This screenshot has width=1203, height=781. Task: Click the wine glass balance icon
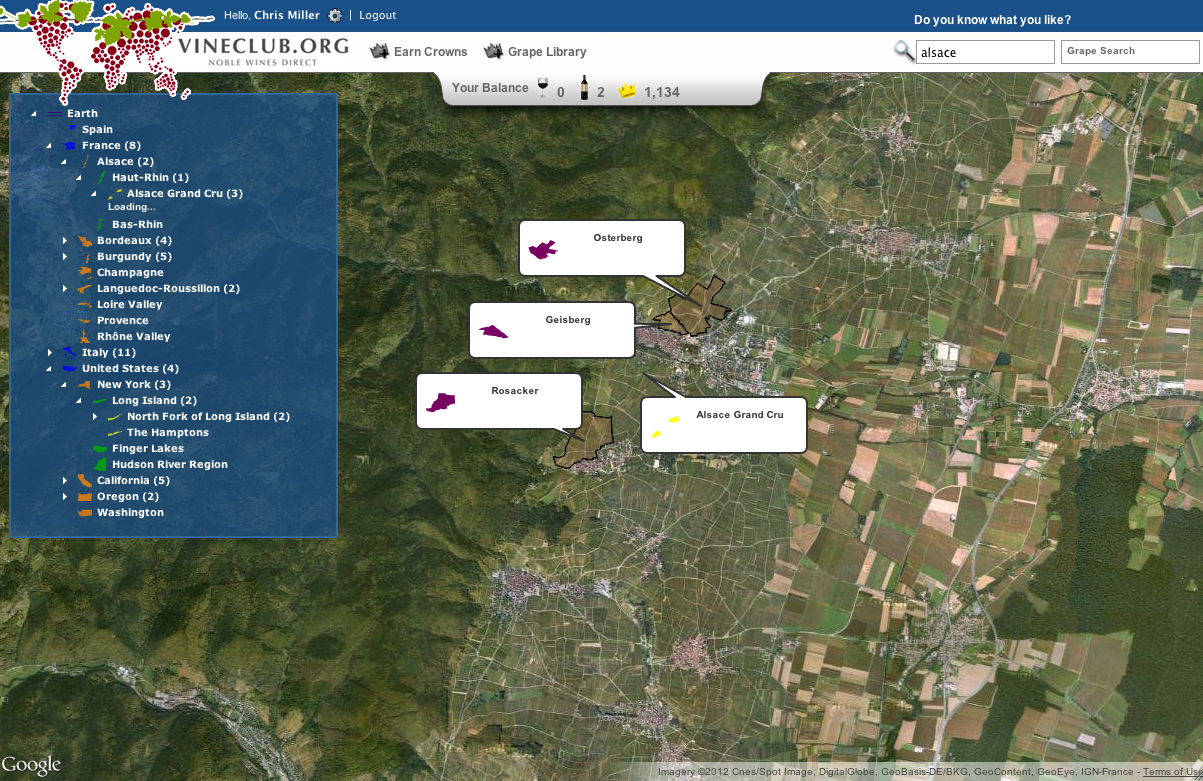(543, 89)
